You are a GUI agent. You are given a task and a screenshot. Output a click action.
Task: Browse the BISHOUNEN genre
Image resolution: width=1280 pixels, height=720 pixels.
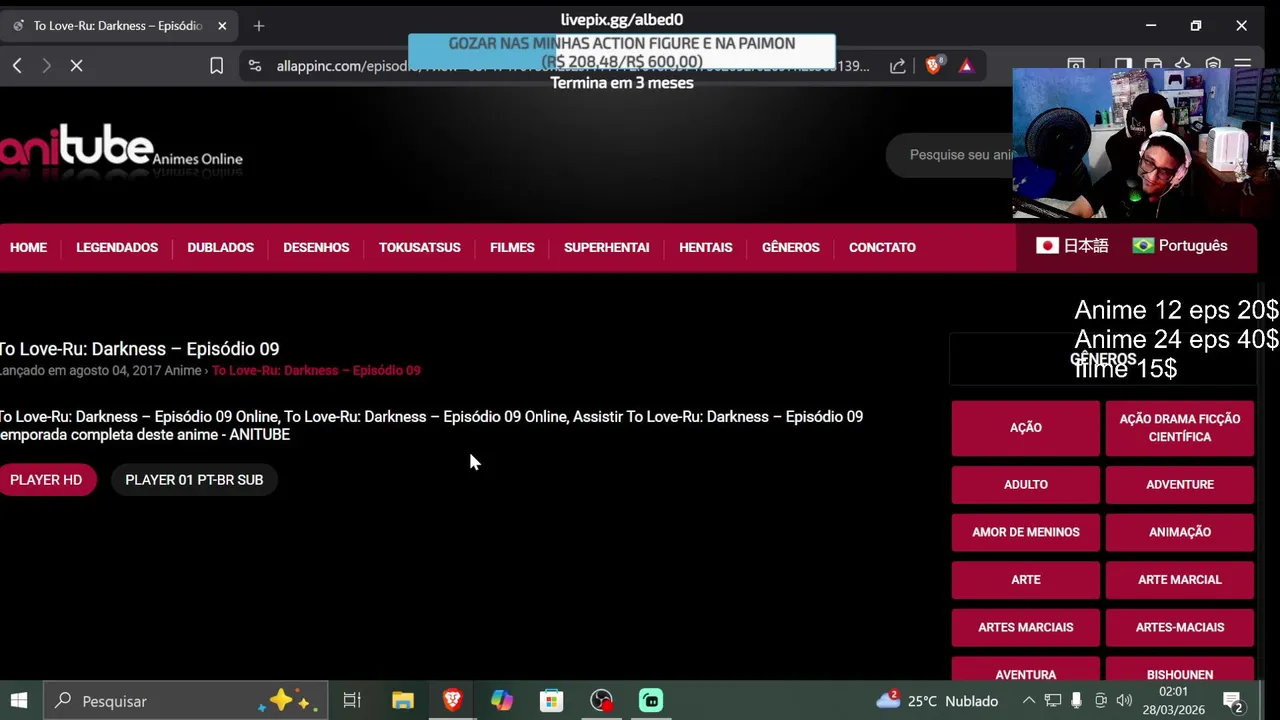point(1180,670)
